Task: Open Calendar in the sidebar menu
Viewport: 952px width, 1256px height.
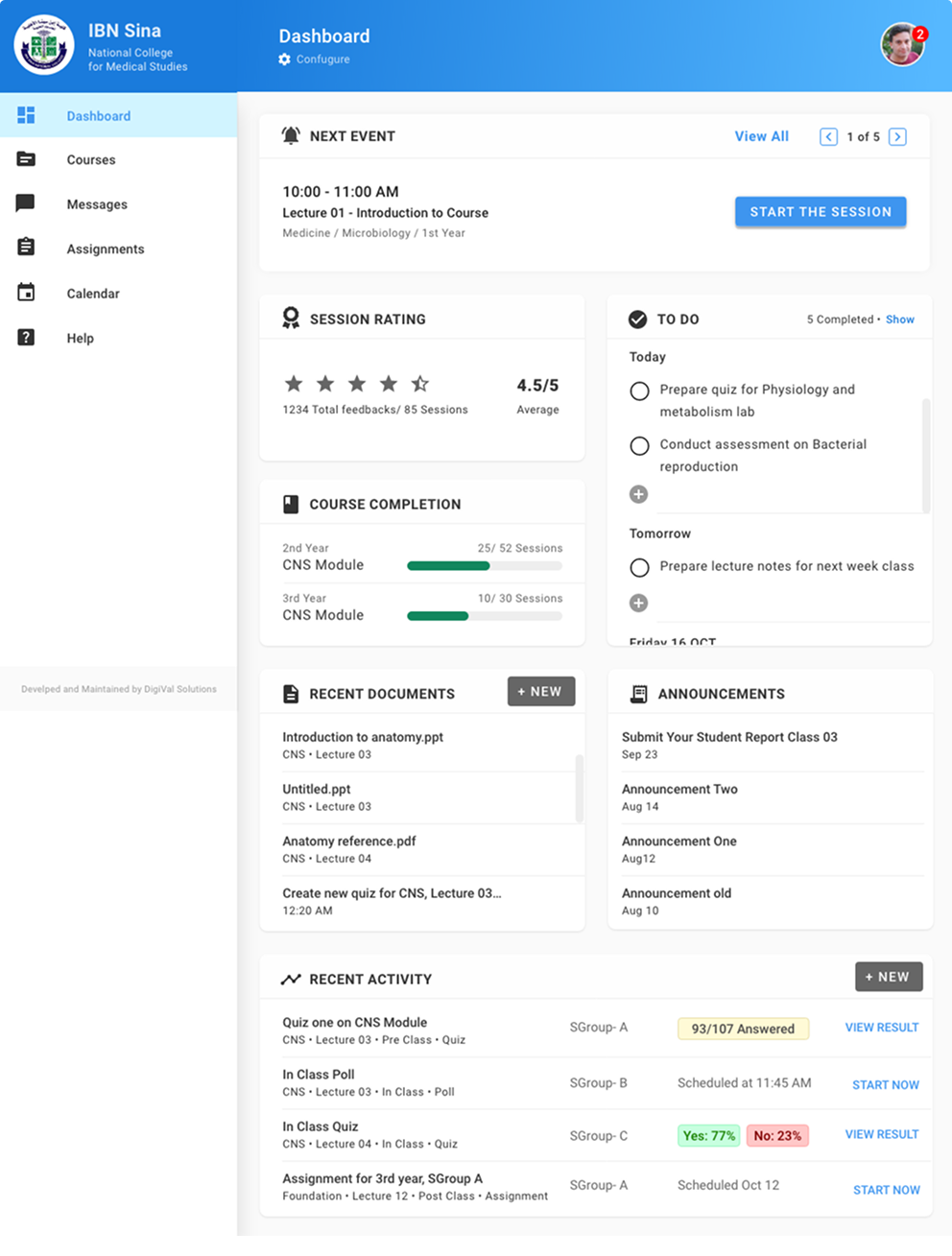Action: click(x=118, y=293)
